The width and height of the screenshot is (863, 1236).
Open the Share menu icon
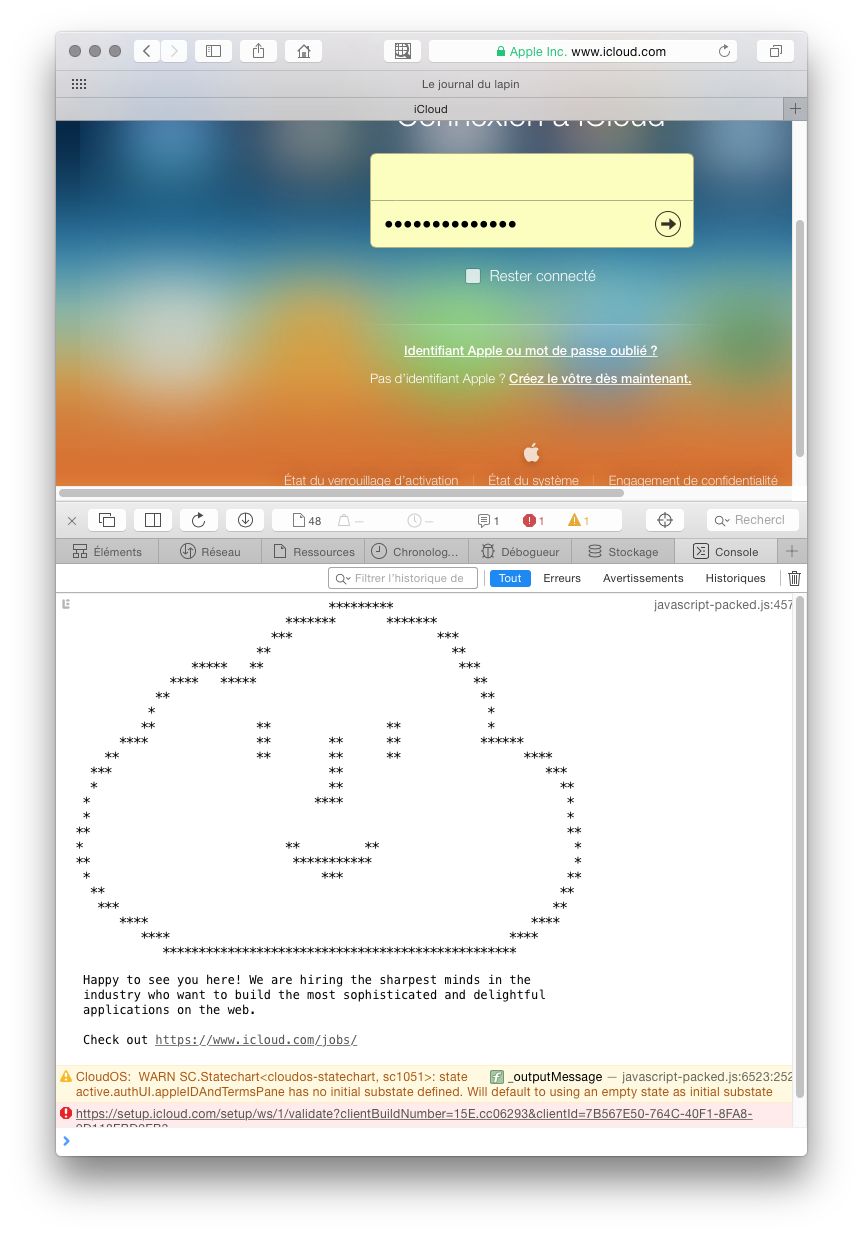(258, 51)
